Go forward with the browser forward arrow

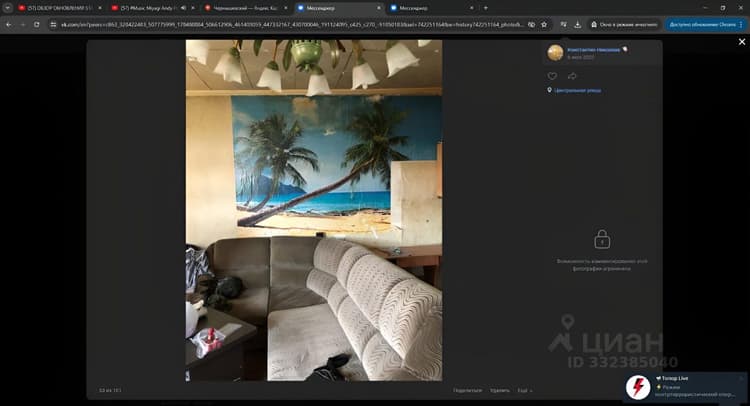click(x=22, y=24)
